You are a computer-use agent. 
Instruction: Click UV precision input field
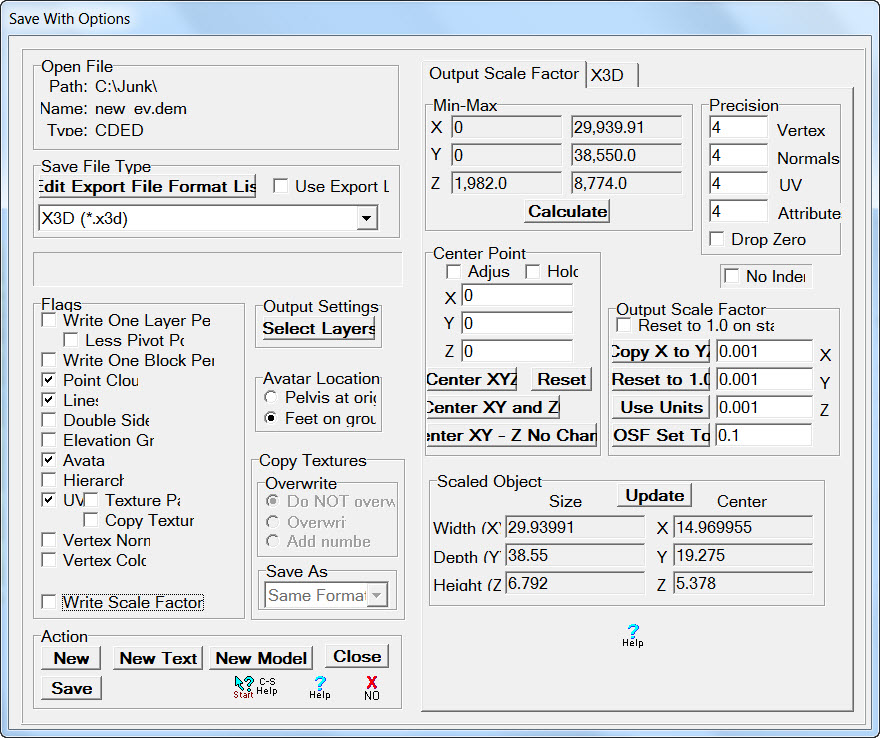point(738,184)
